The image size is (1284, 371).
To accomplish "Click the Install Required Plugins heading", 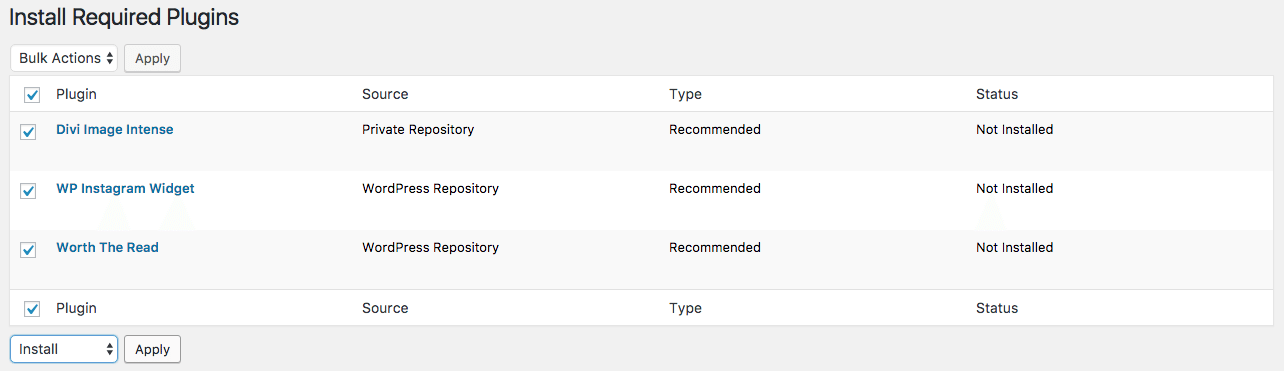I will tap(124, 17).
